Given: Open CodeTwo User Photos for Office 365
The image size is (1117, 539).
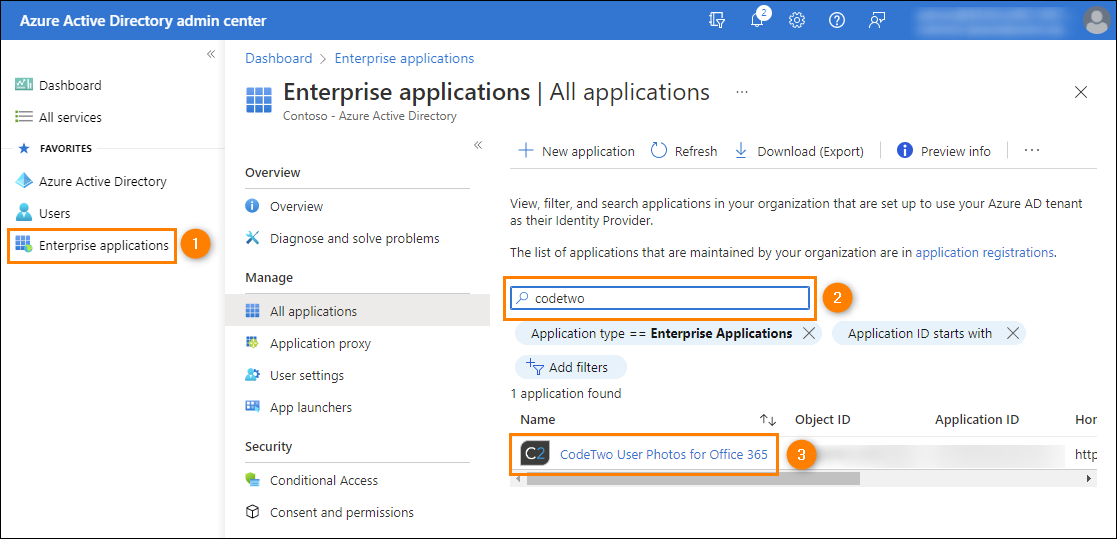Looking at the screenshot, I should (664, 454).
